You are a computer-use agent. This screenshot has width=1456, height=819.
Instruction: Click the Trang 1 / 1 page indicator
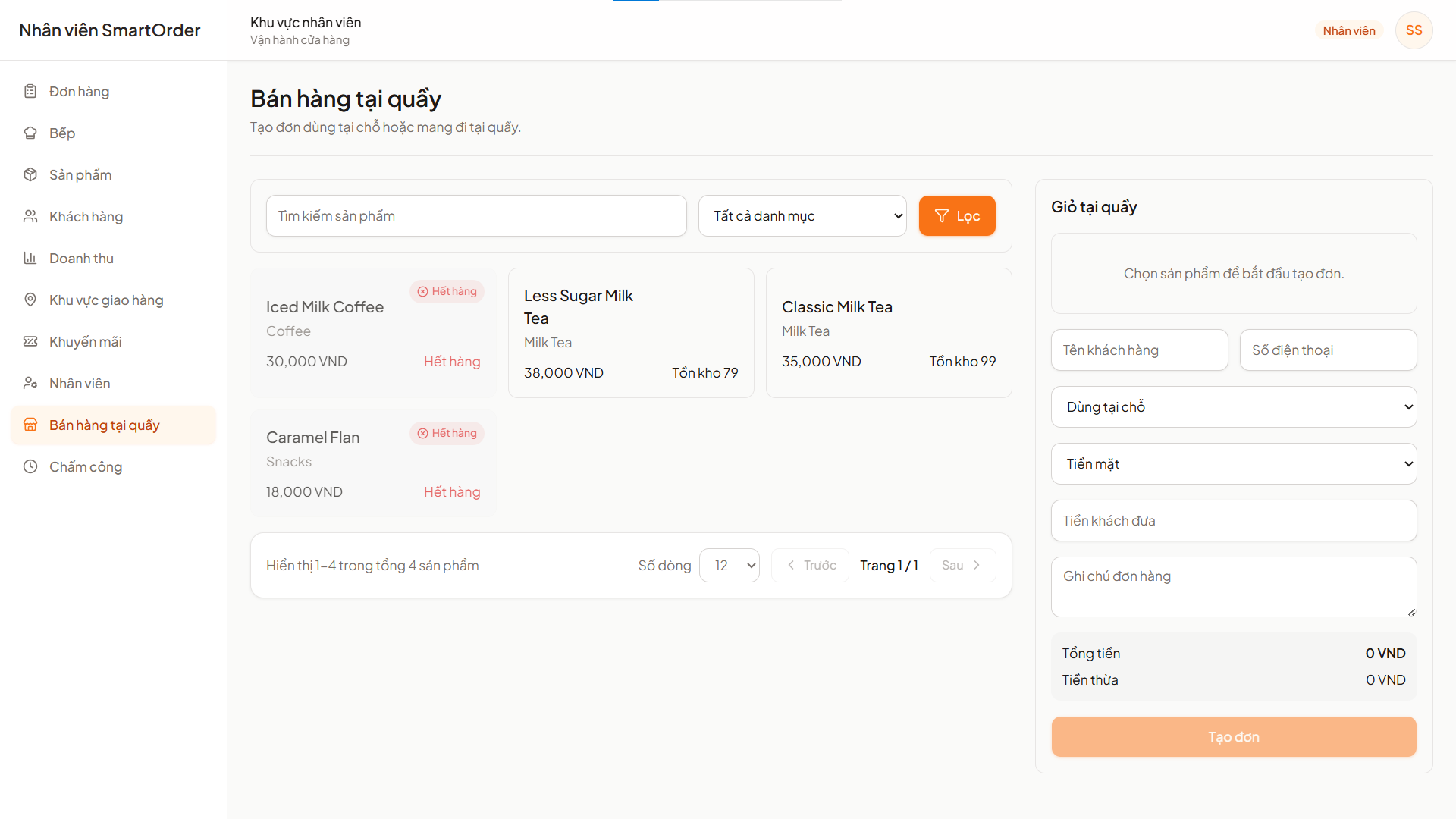click(889, 566)
